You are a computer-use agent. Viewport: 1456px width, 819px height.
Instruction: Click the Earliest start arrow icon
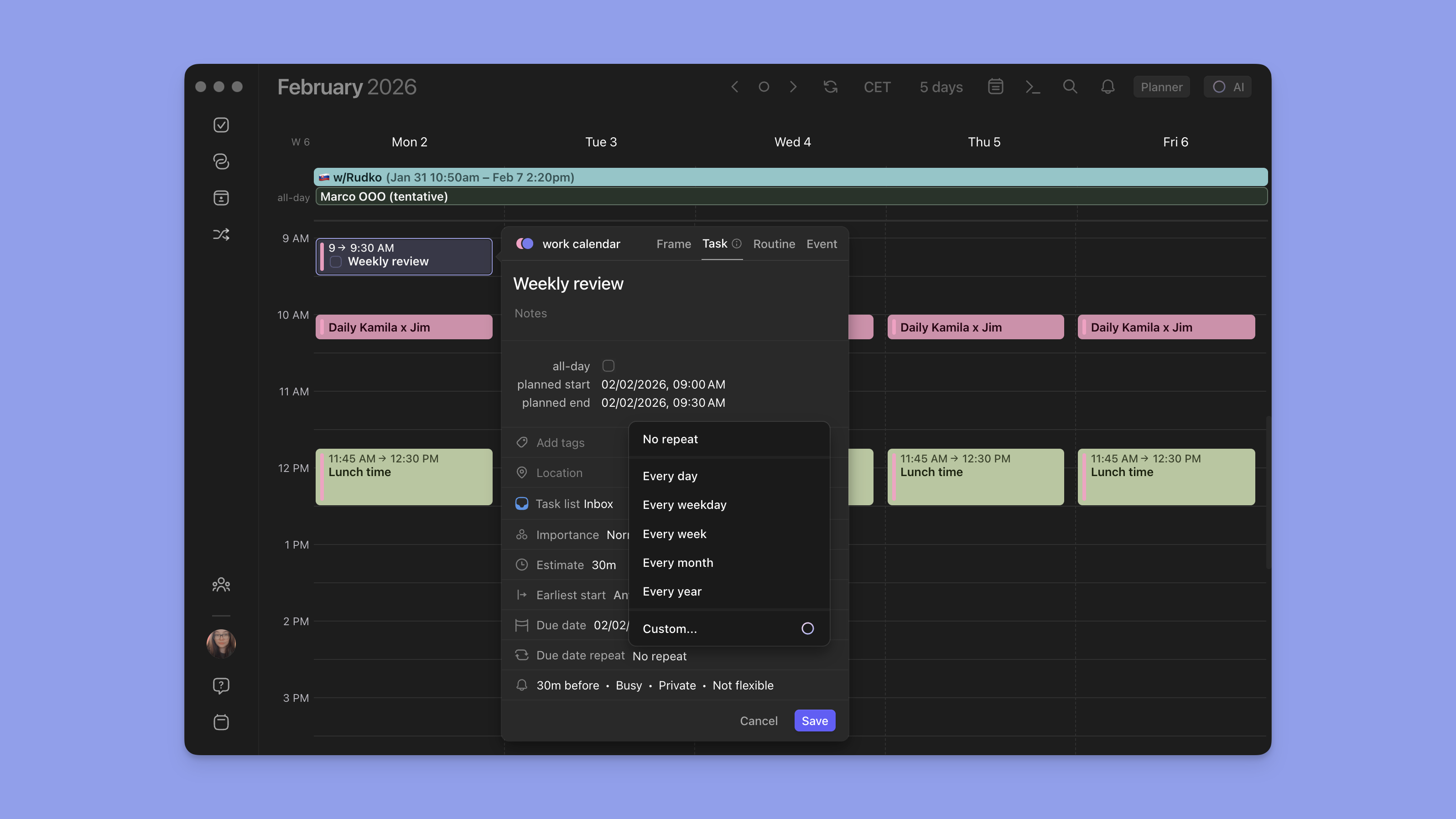click(x=522, y=595)
